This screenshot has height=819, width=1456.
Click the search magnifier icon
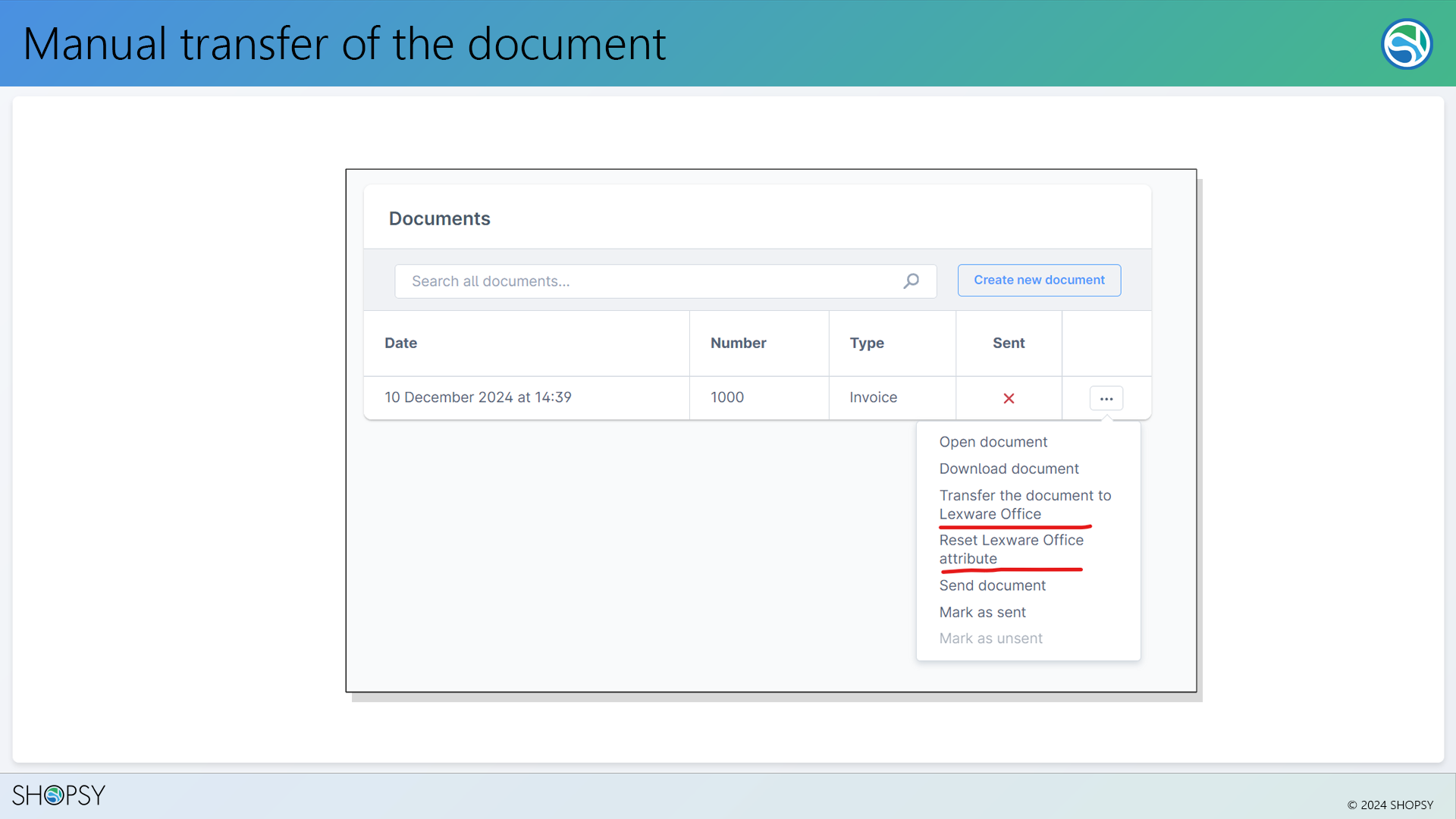[911, 281]
